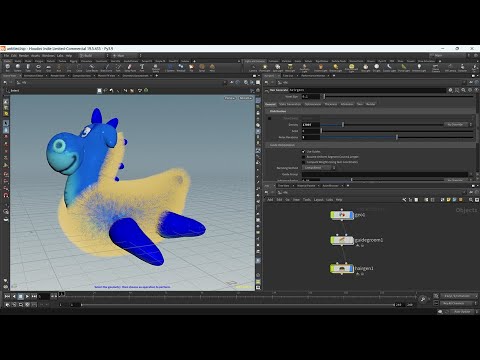Click the Relax Iterations slider handle
The image size is (480, 360).
pyautogui.click(x=397, y=137)
